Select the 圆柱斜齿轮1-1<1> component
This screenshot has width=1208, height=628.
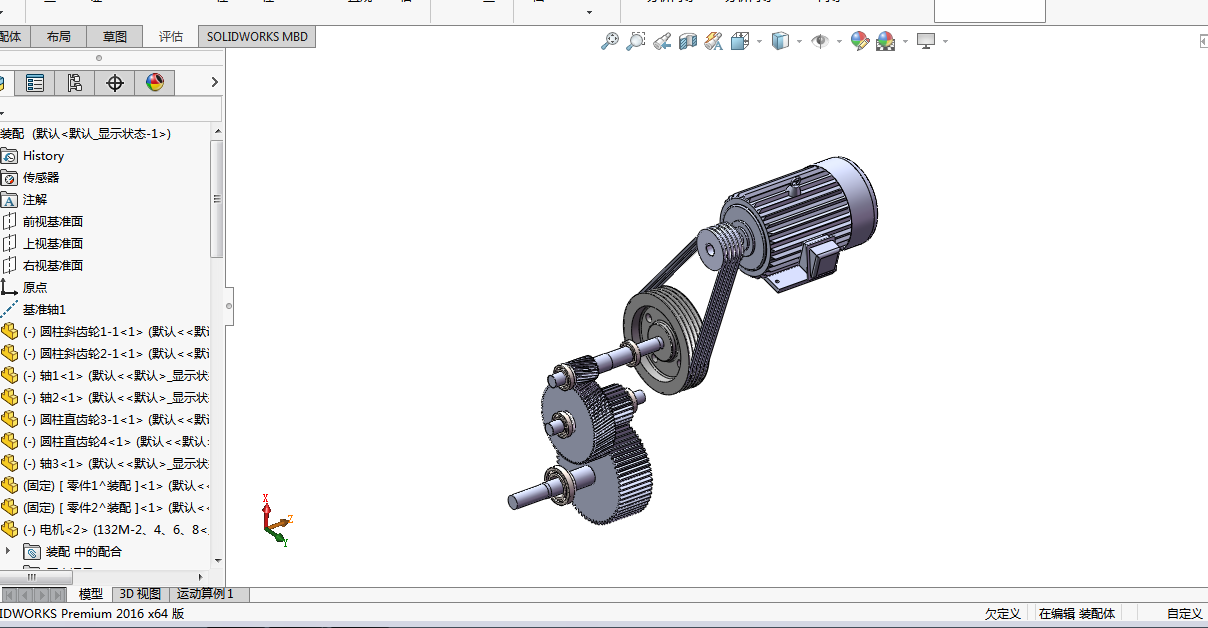pos(105,332)
